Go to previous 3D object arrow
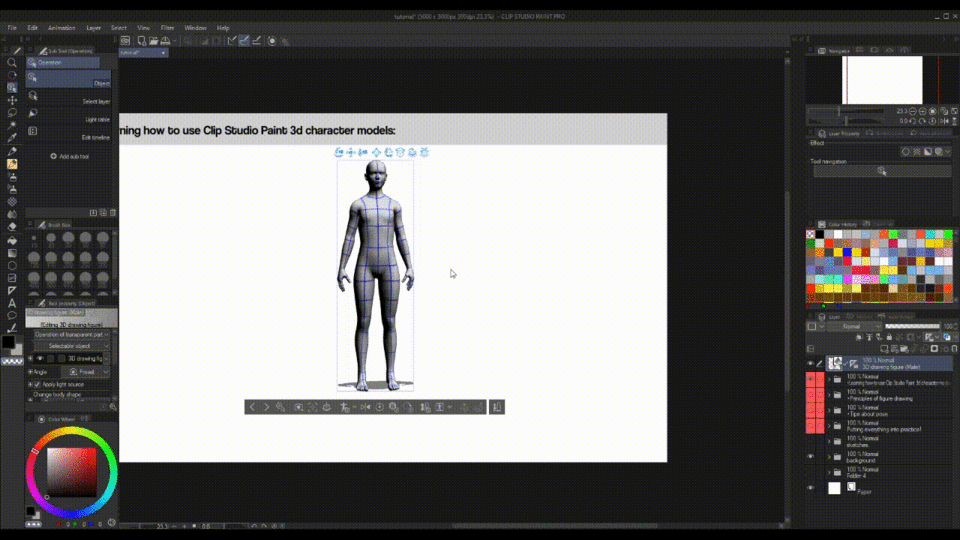Viewport: 960px width, 540px height. [252, 407]
